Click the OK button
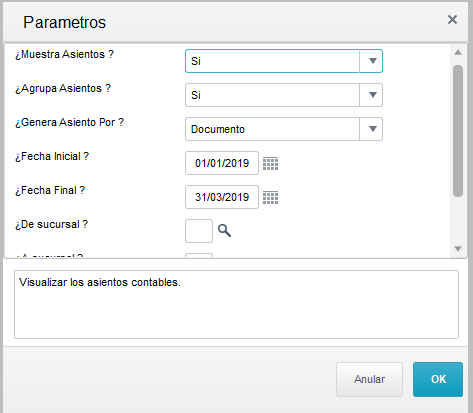Screen dimensions: 473x413 tap(438, 379)
